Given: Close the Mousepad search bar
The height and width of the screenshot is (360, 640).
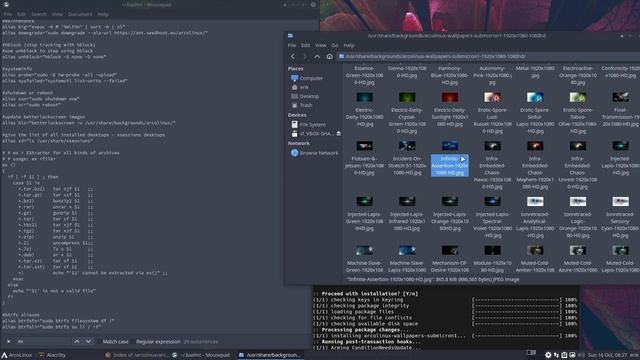Looking at the screenshot, I should click(x=8, y=341).
